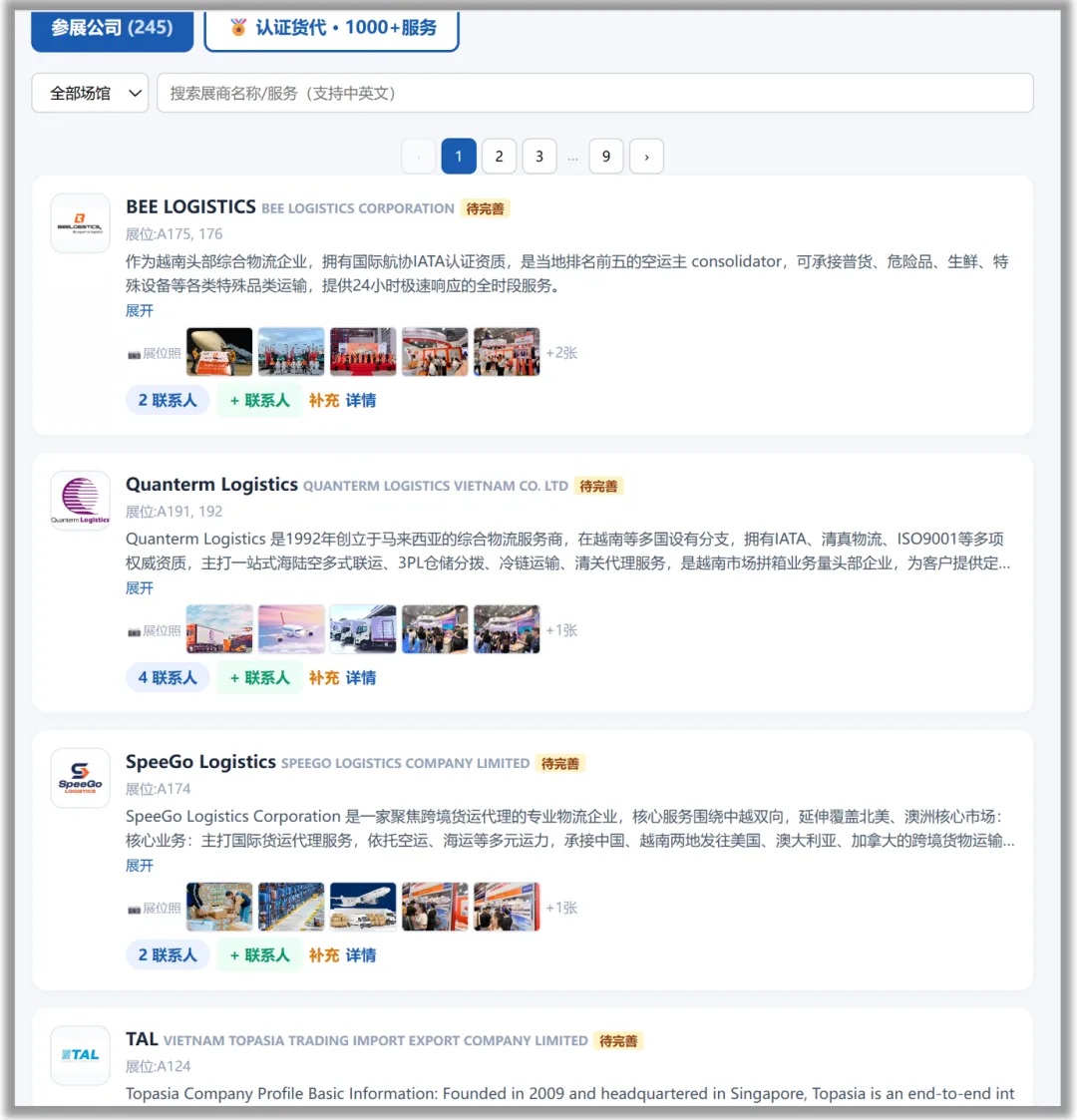Open SpeeGo fifth booth photo
Screen dimensions: 1077x1120
507,908
